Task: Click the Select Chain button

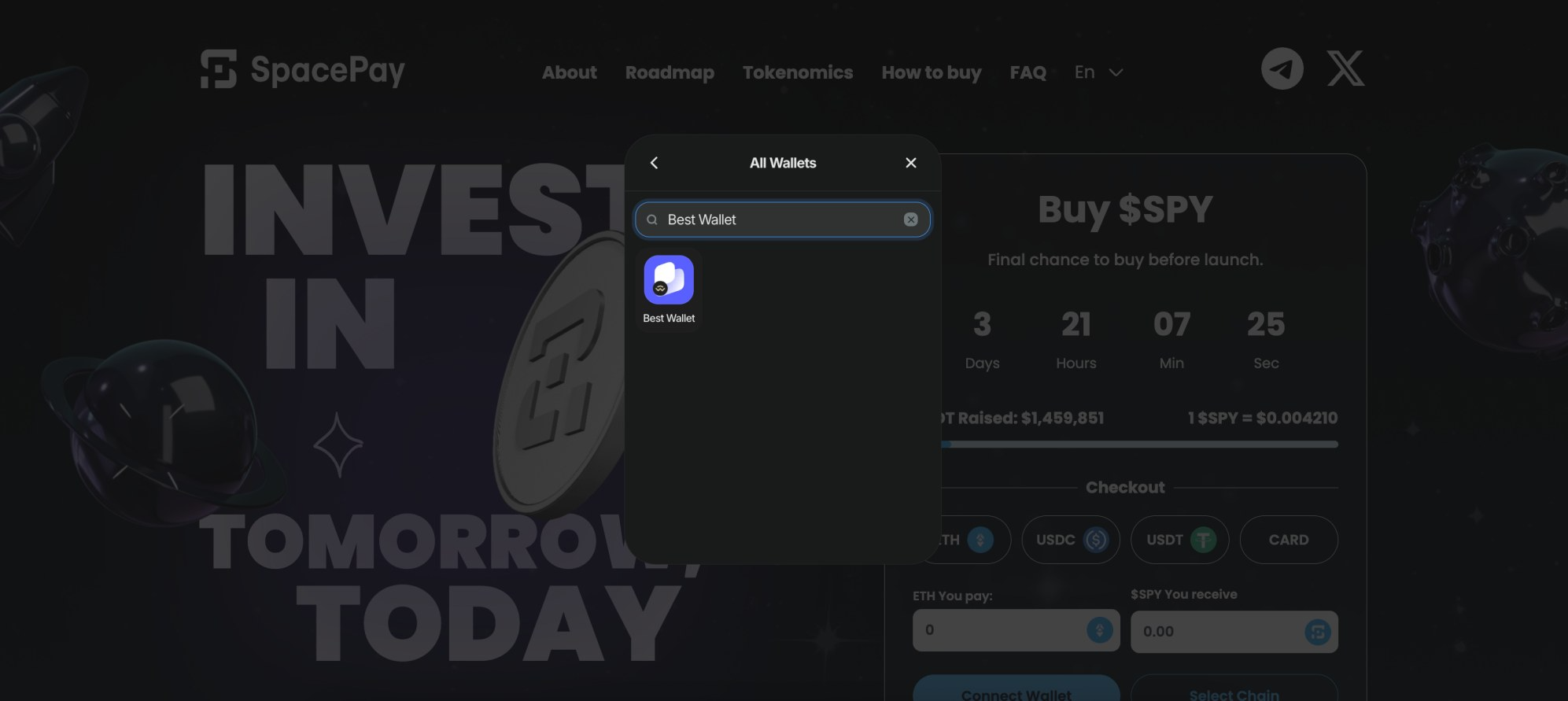Action: 1234,688
